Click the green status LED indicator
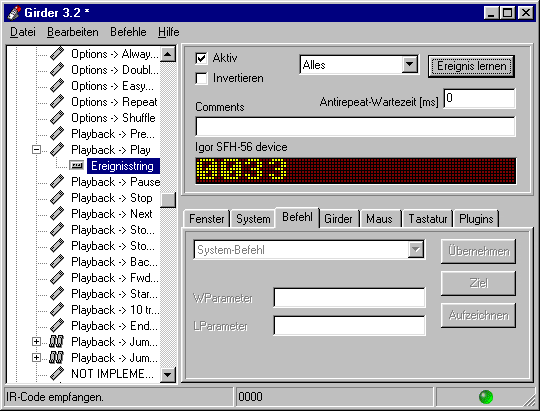Viewport: 540px width, 411px height. [486, 397]
